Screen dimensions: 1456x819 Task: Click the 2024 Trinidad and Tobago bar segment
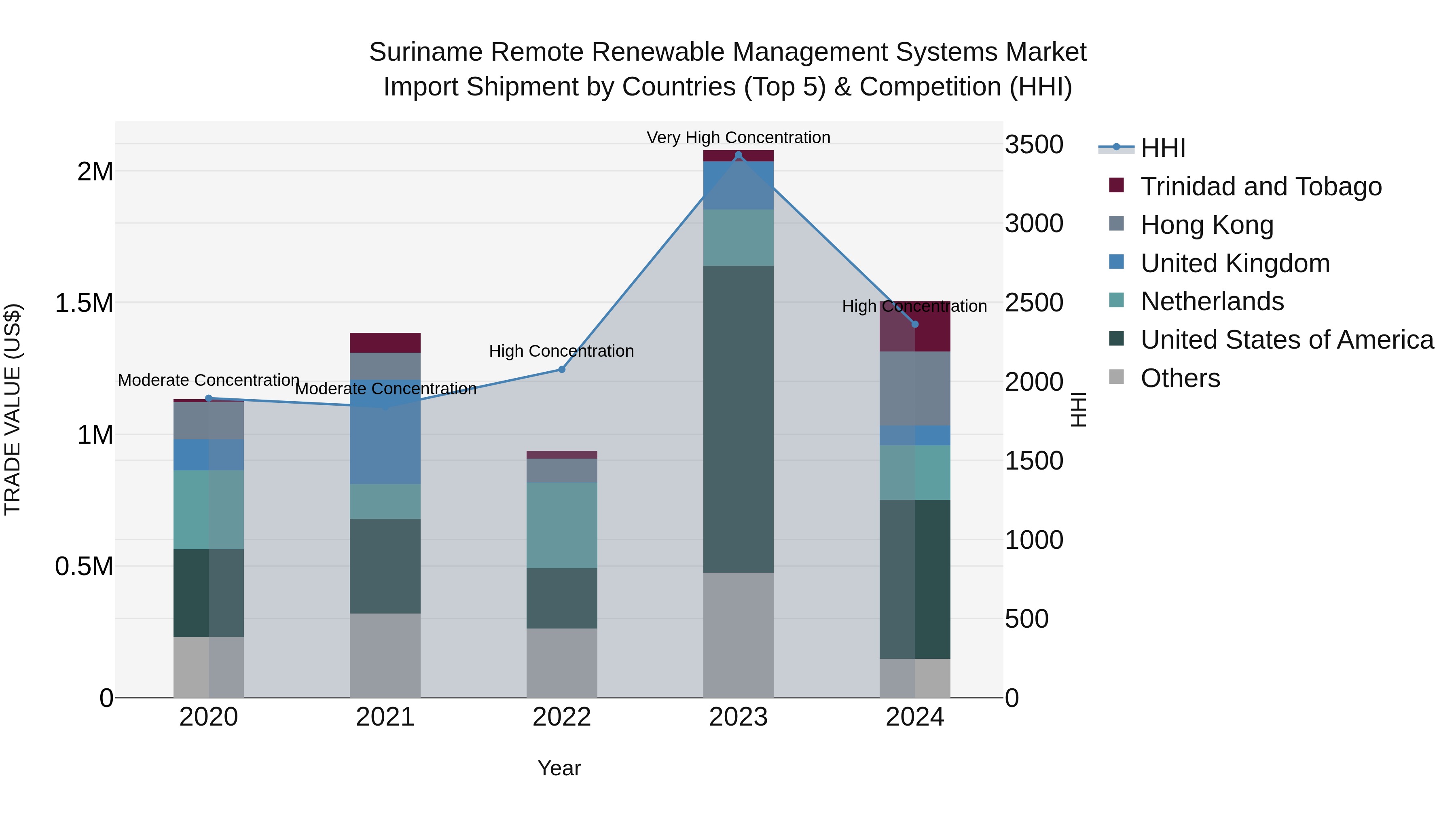[915, 327]
